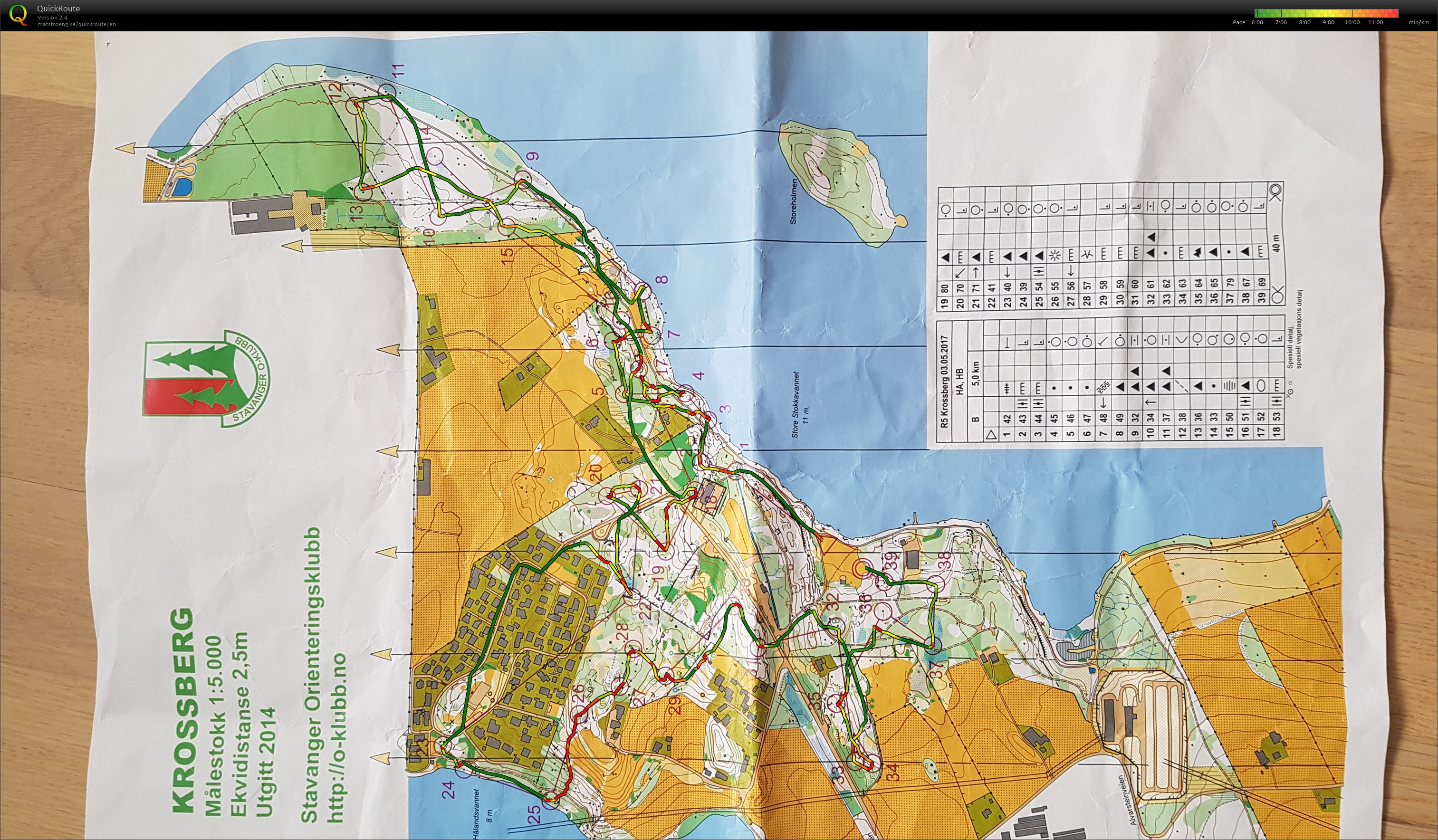Click control circle number 37 on map

pyautogui.click(x=932, y=645)
